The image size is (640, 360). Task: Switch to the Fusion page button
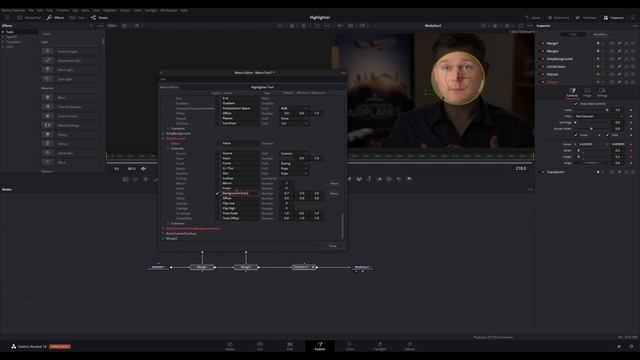coord(320,346)
